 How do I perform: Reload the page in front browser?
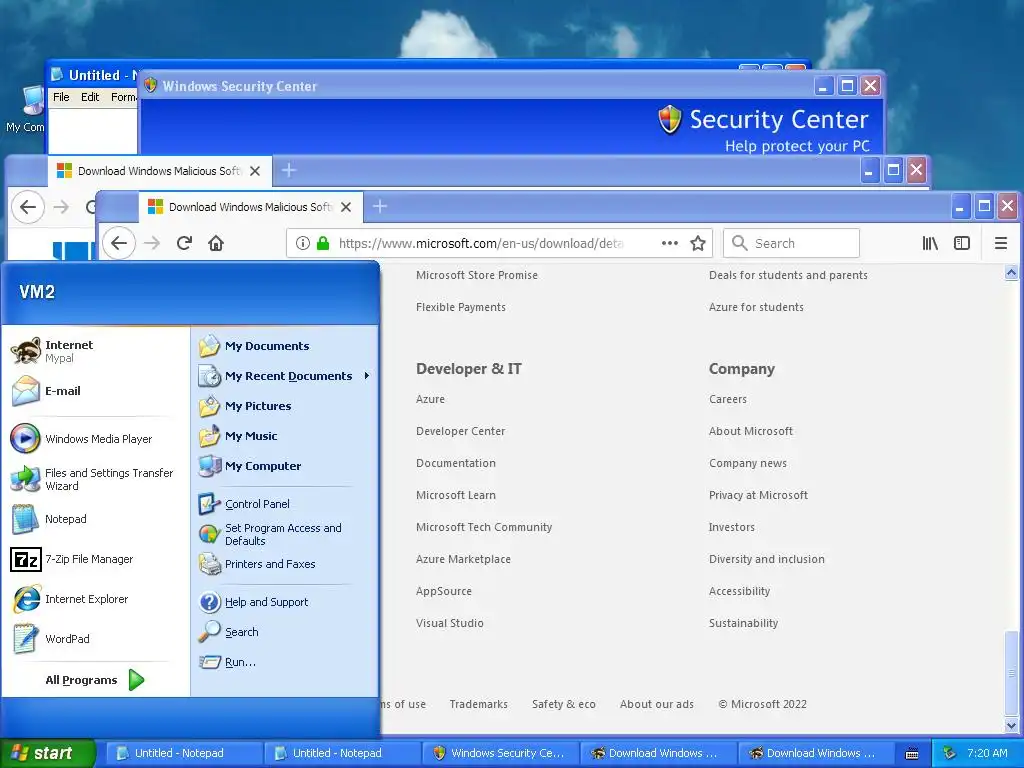tap(184, 244)
